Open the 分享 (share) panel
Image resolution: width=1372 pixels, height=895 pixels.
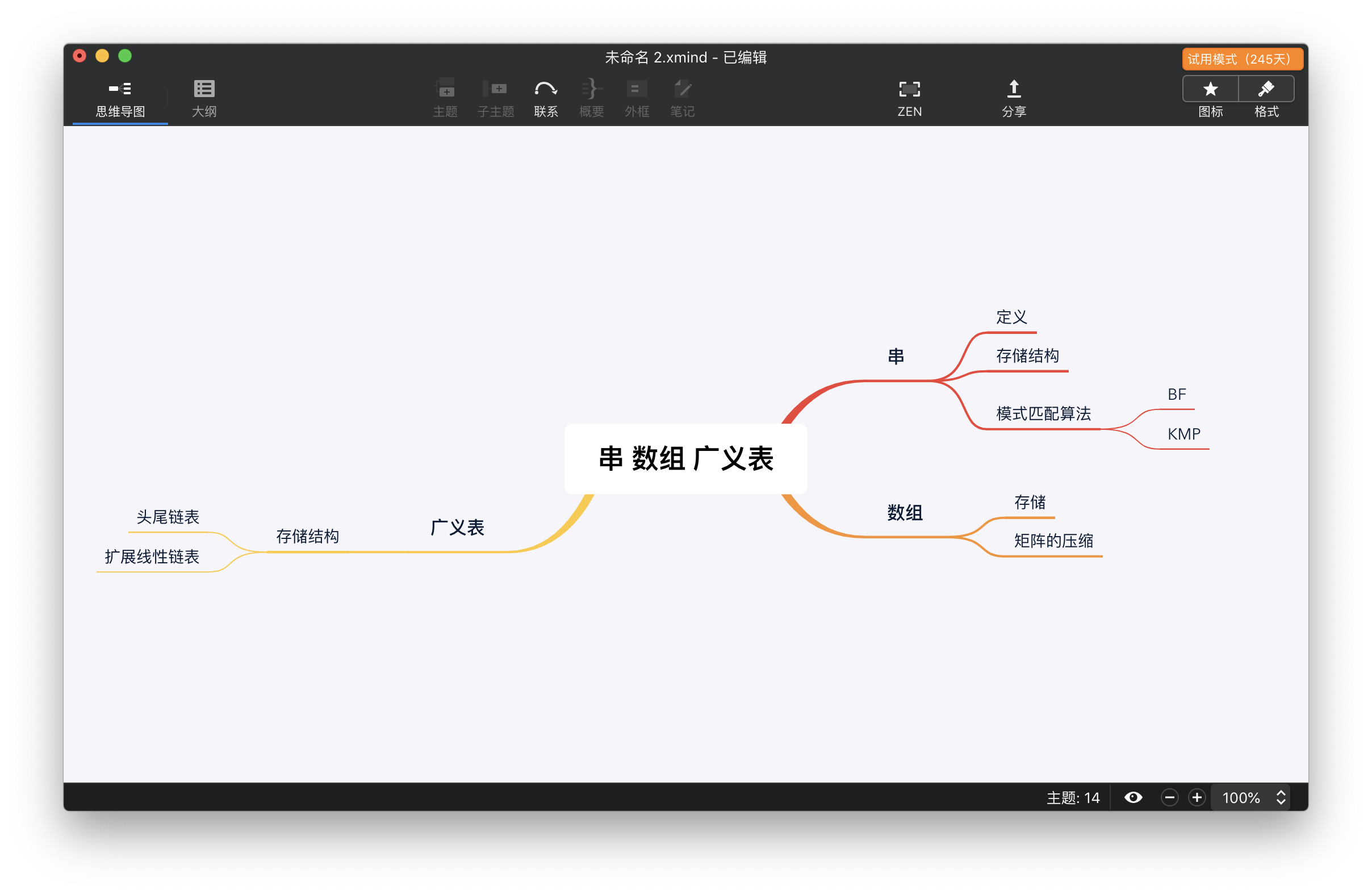click(1014, 97)
